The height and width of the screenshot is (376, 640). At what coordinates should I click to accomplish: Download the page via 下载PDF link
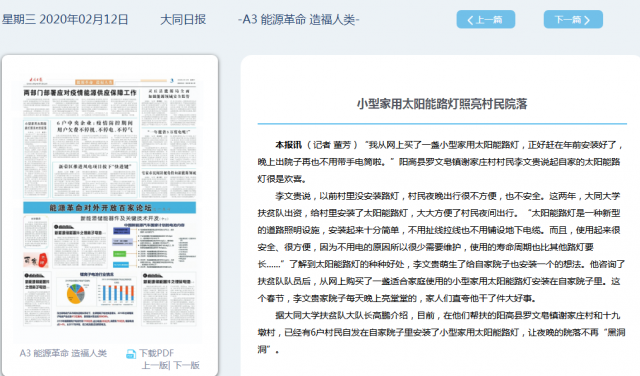156,353
